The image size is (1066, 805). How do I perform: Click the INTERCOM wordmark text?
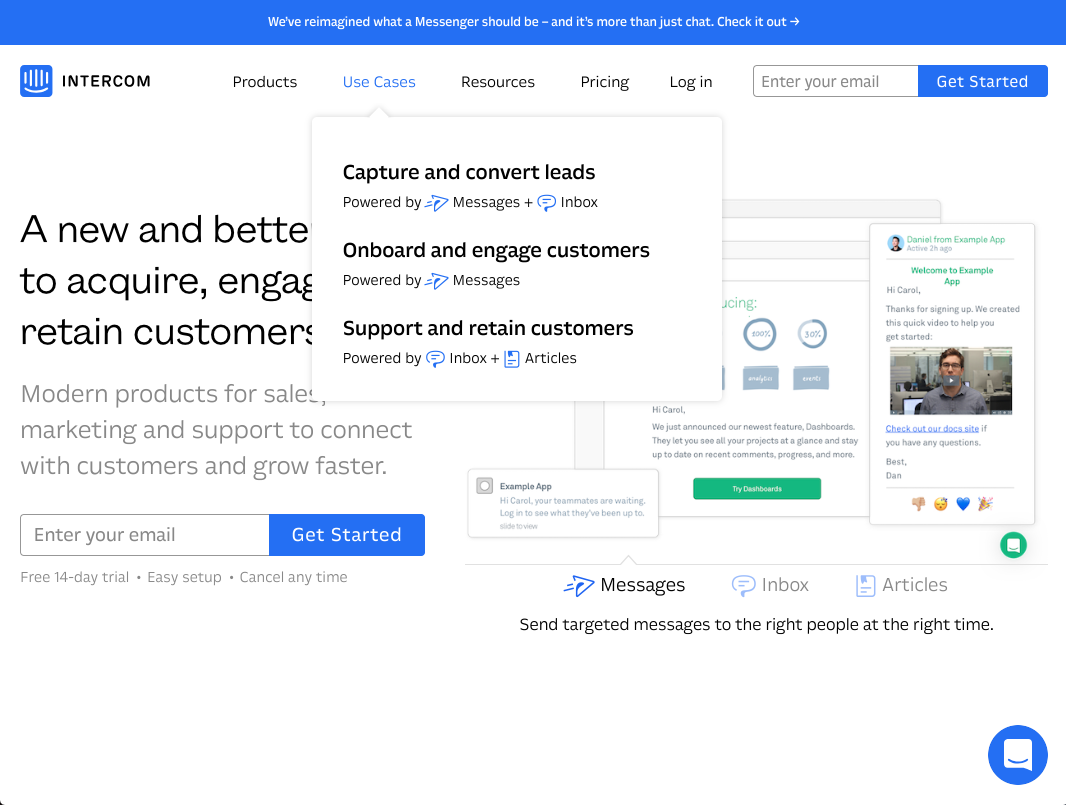106,82
